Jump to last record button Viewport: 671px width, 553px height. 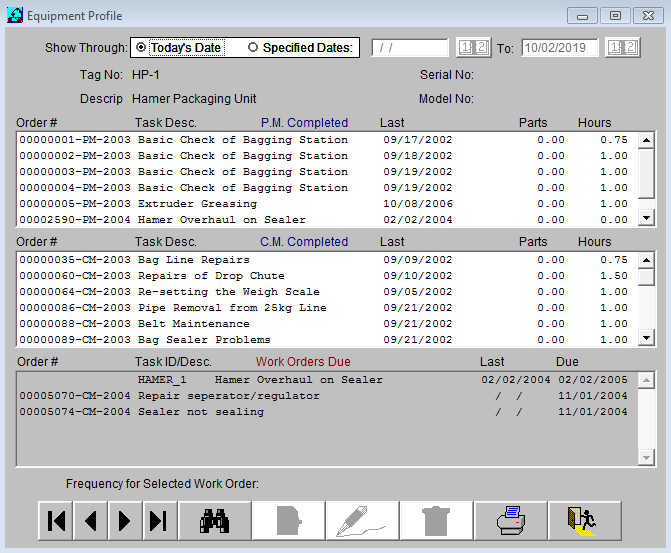coord(160,521)
